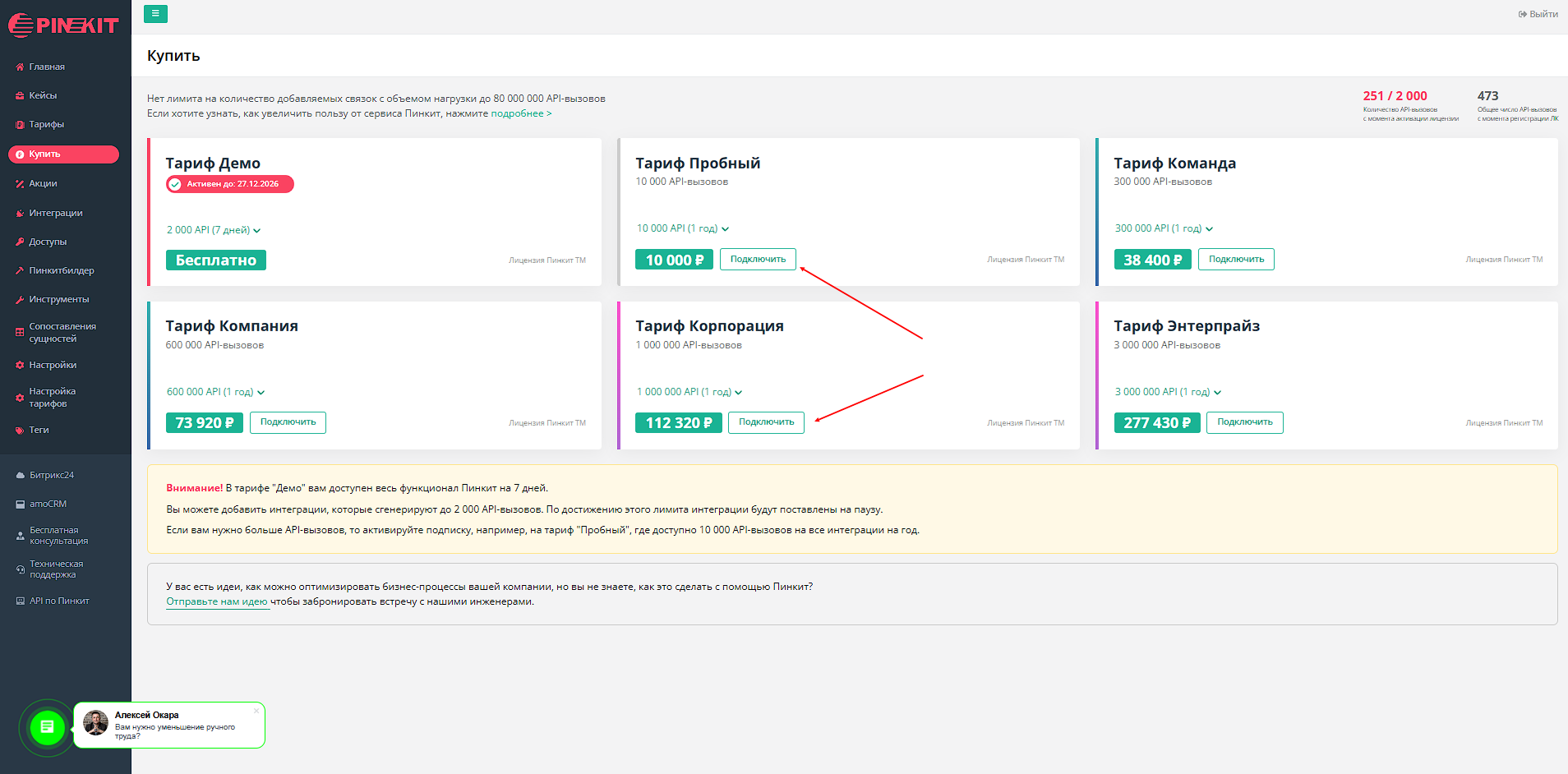The height and width of the screenshot is (774, 1568).
Task: Open the Тарифы menu item
Action: click(x=46, y=125)
